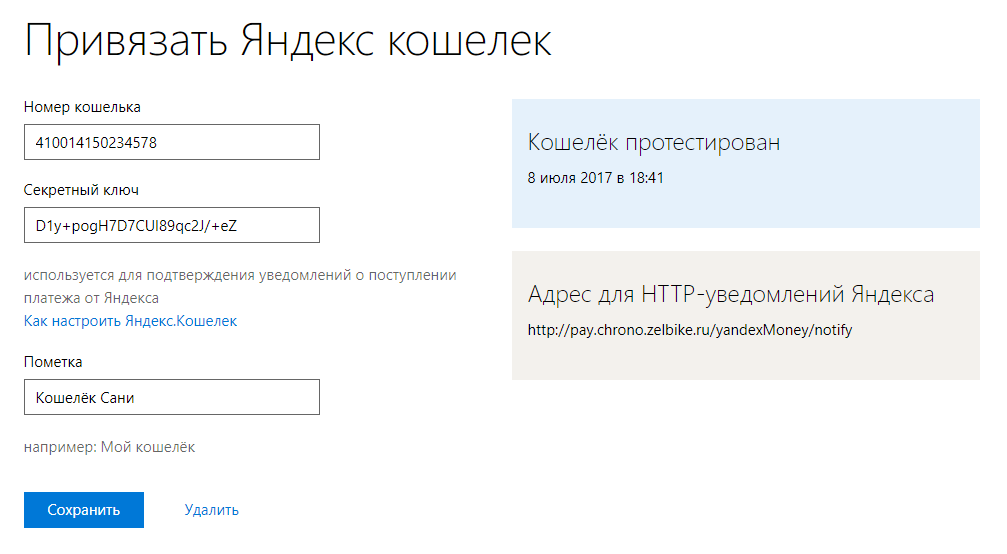Click the например: Мой кошелёк hint
This screenshot has width=1007, height=554.
tap(109, 447)
